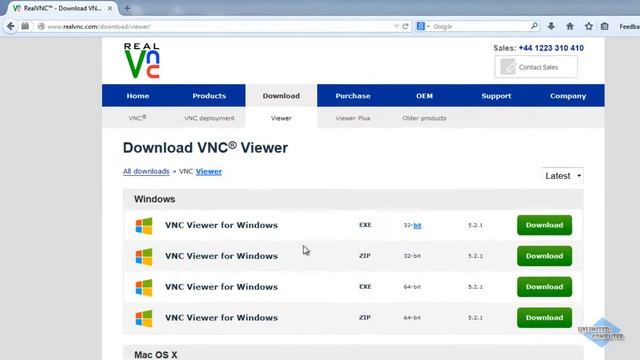640x360 pixels.
Task: Follow the Viewer breadcrumb link
Action: pyautogui.click(x=209, y=171)
